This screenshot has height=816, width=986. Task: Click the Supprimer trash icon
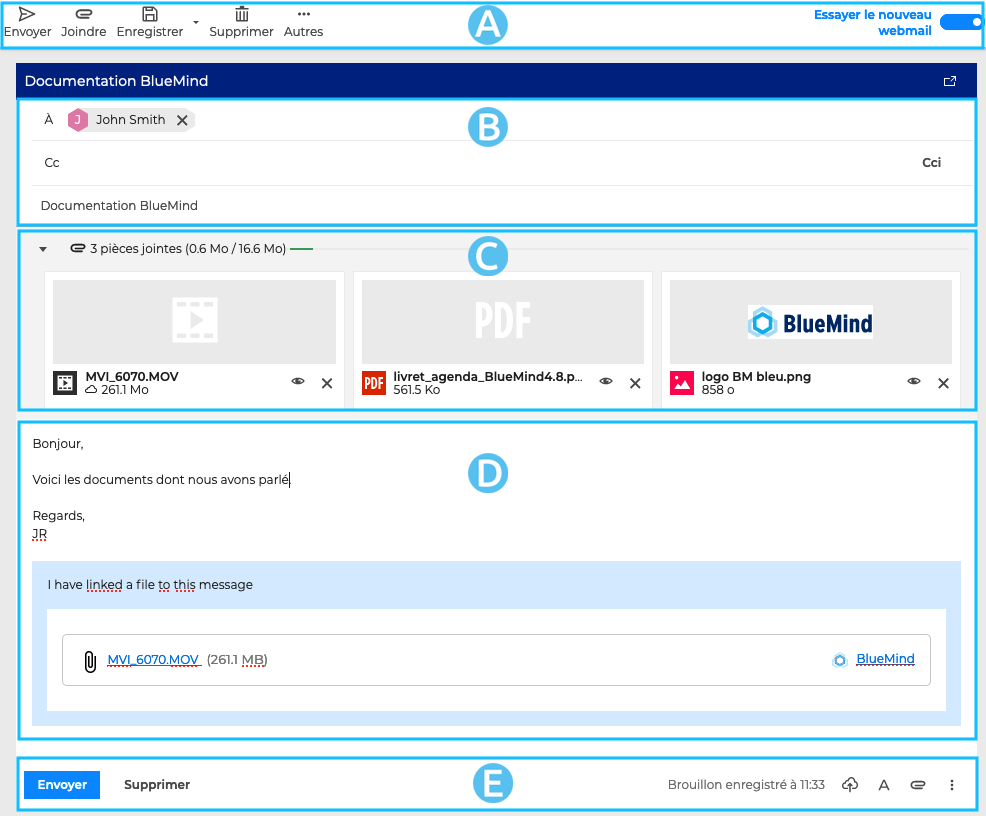(241, 14)
